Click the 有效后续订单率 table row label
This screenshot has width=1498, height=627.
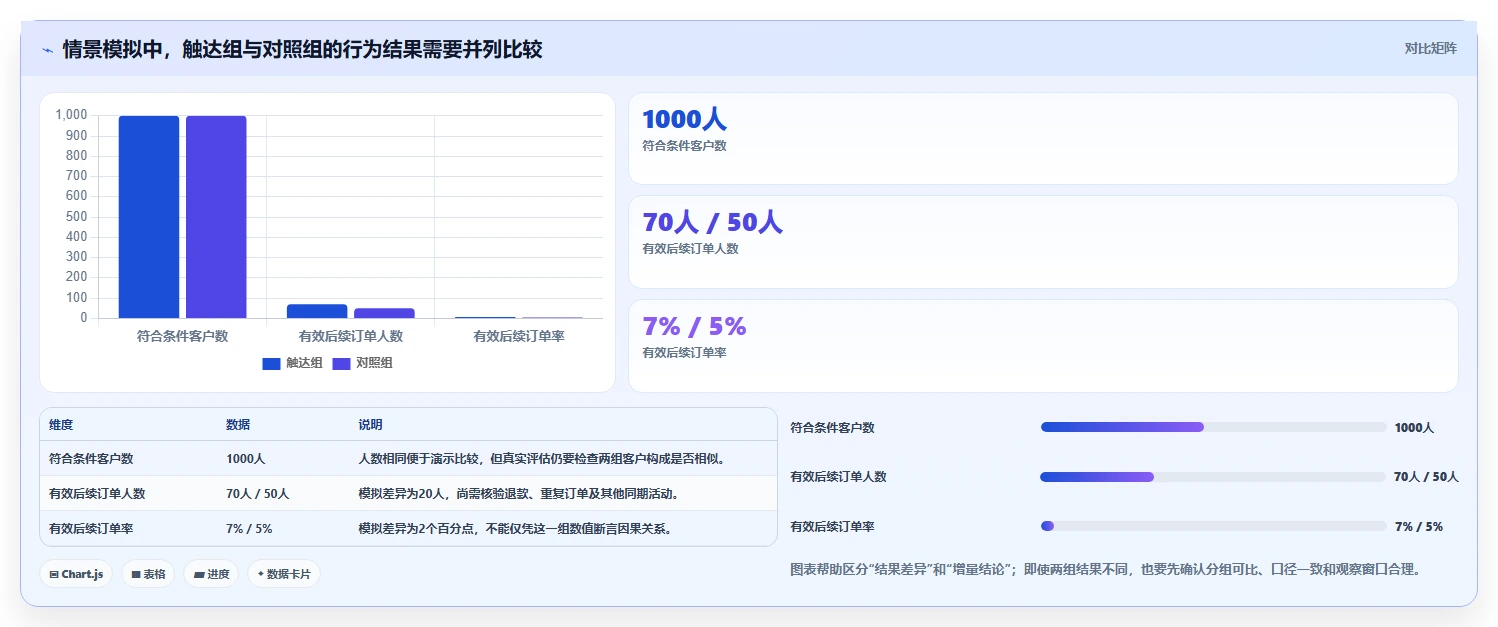(x=91, y=528)
